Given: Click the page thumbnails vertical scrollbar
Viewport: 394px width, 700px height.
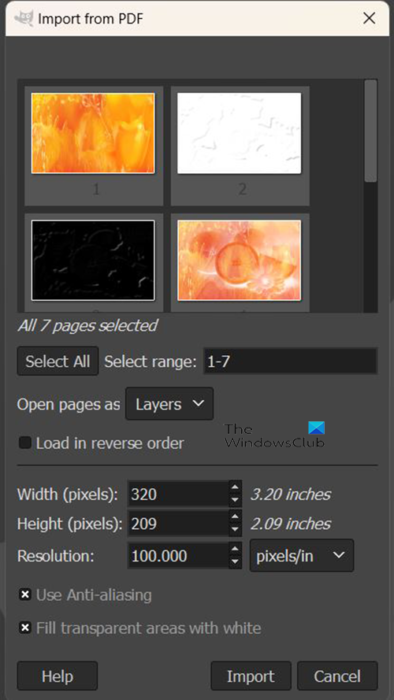Looking at the screenshot, I should (370, 131).
